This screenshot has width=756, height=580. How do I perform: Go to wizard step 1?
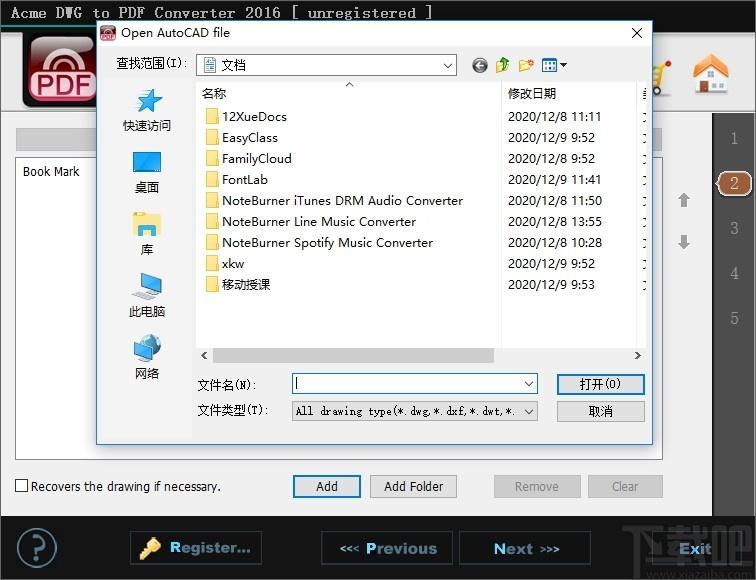click(x=734, y=138)
